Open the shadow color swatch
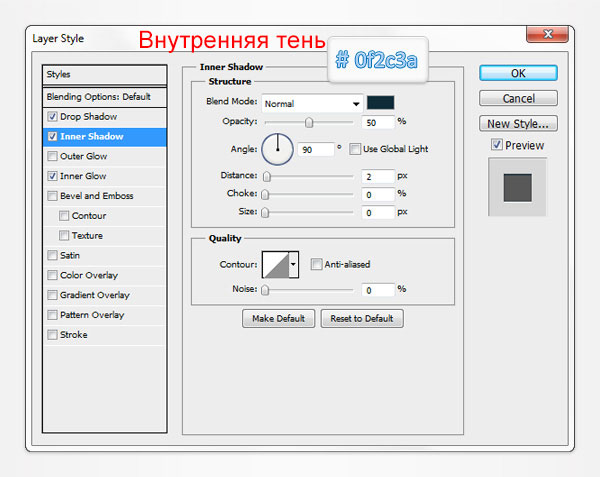 380,103
